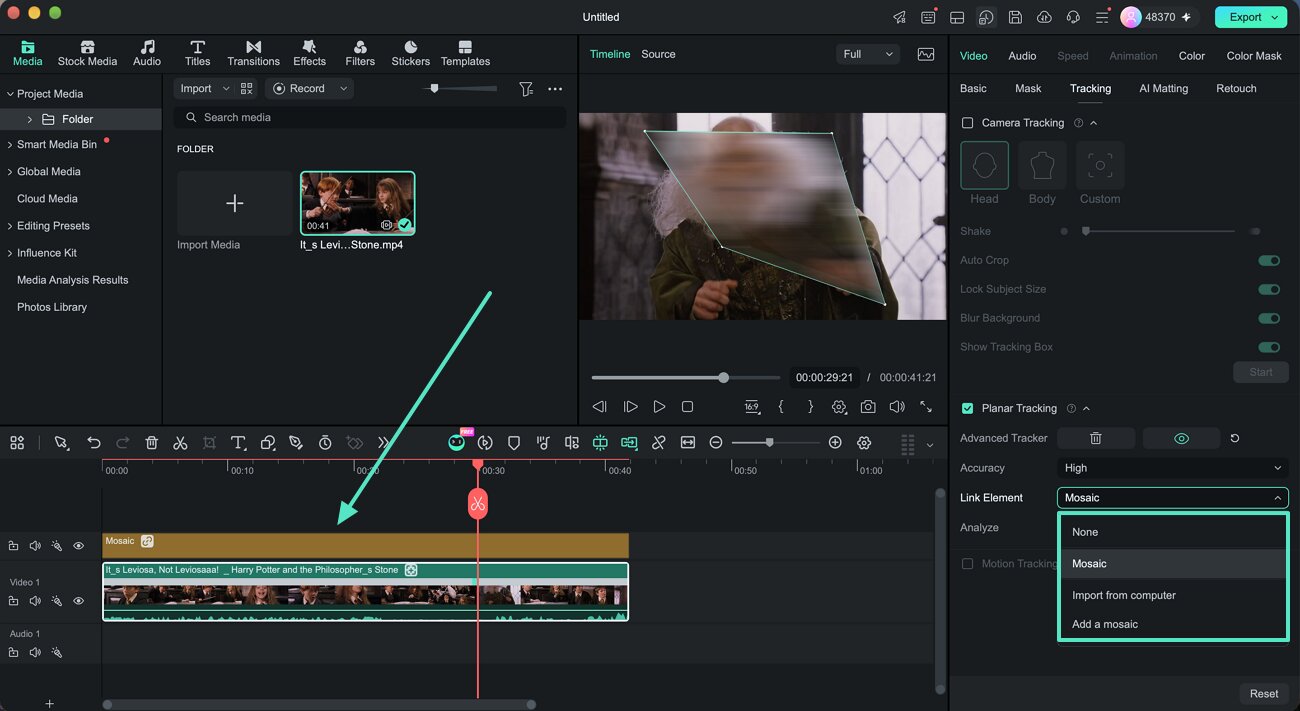This screenshot has width=1300, height=711.
Task: Toggle the Lock Subject Size switch
Action: (x=1269, y=289)
